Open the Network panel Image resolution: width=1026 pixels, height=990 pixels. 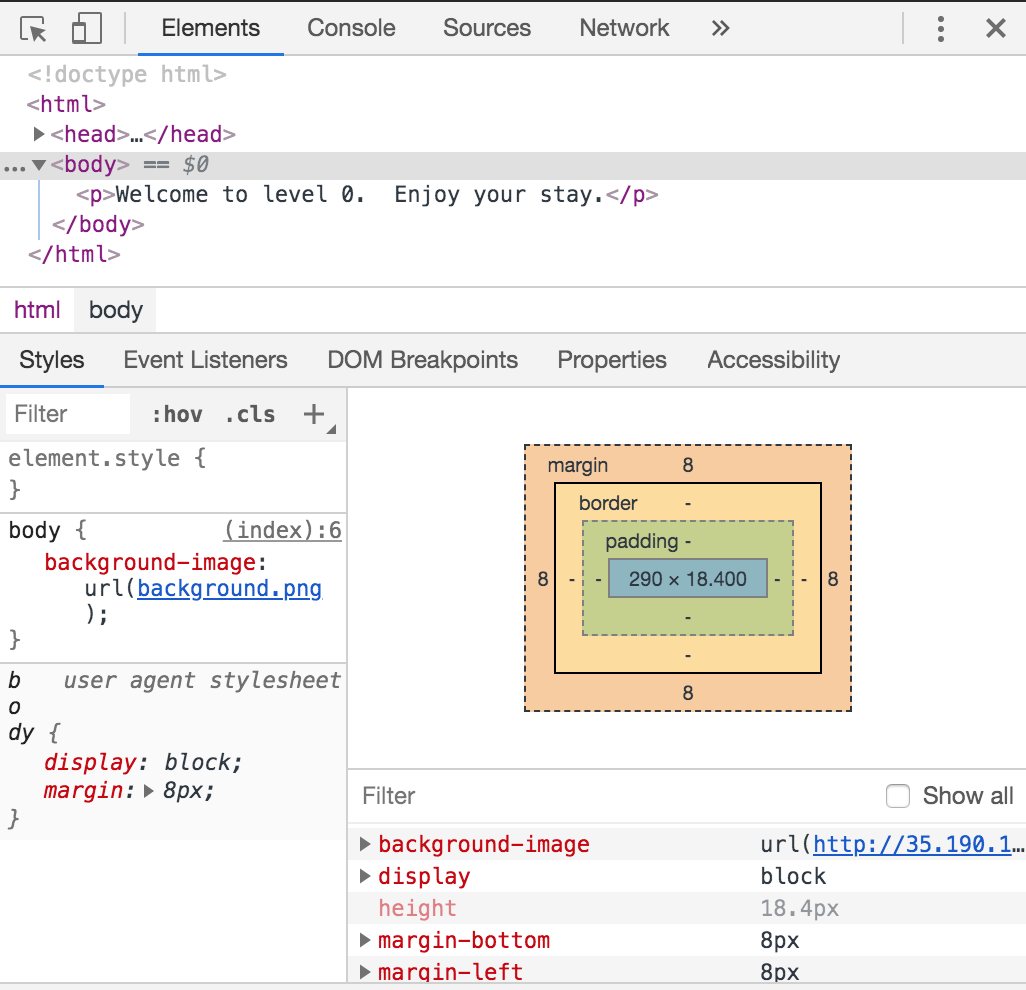coord(623,28)
